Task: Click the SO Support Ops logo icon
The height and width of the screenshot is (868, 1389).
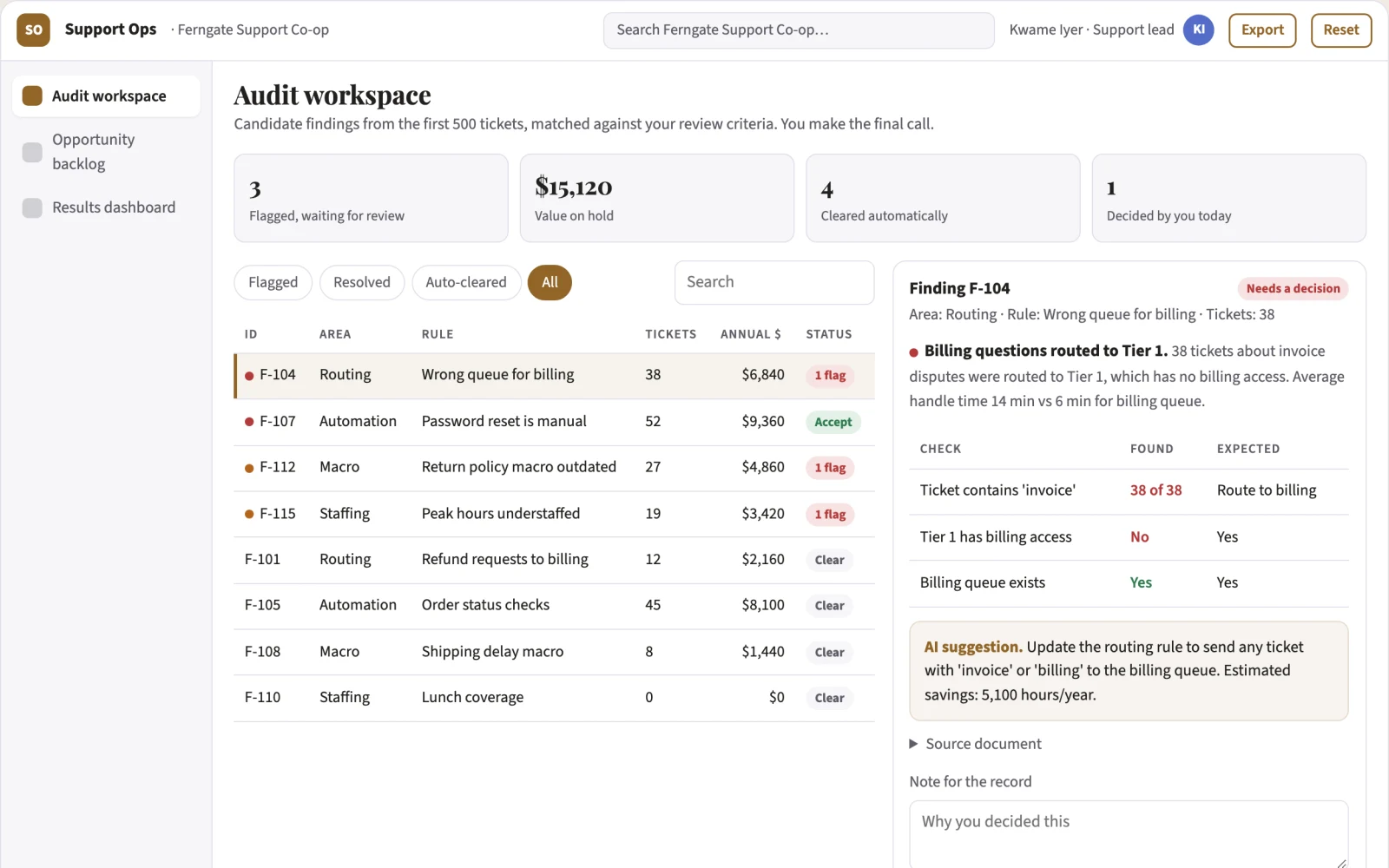Action: 33,30
